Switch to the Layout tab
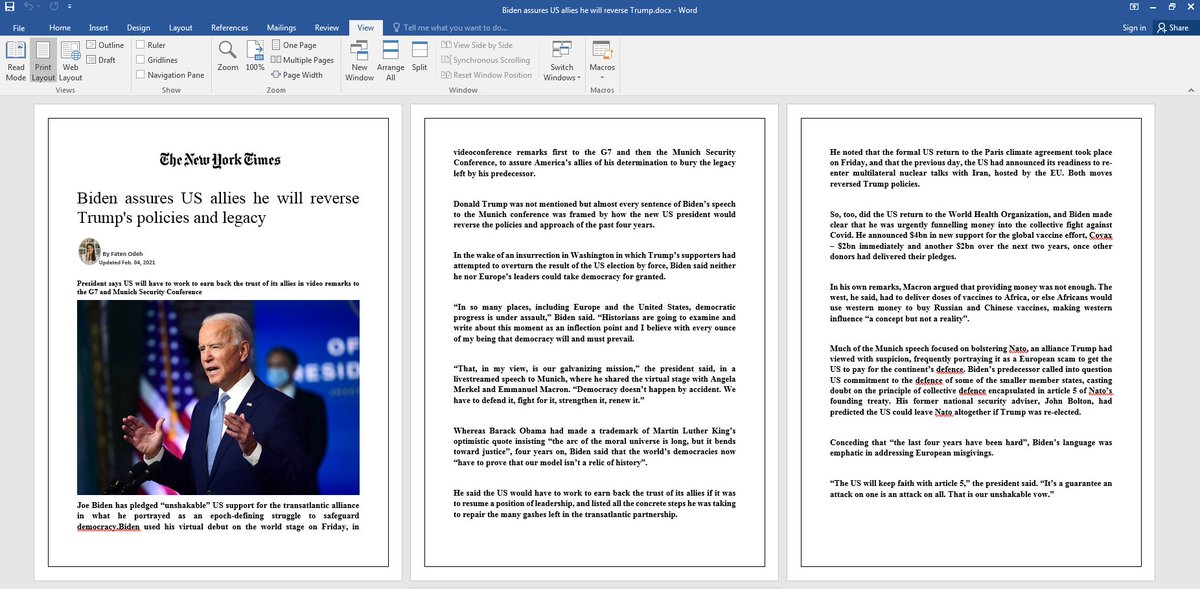1200x589 pixels. point(181,27)
